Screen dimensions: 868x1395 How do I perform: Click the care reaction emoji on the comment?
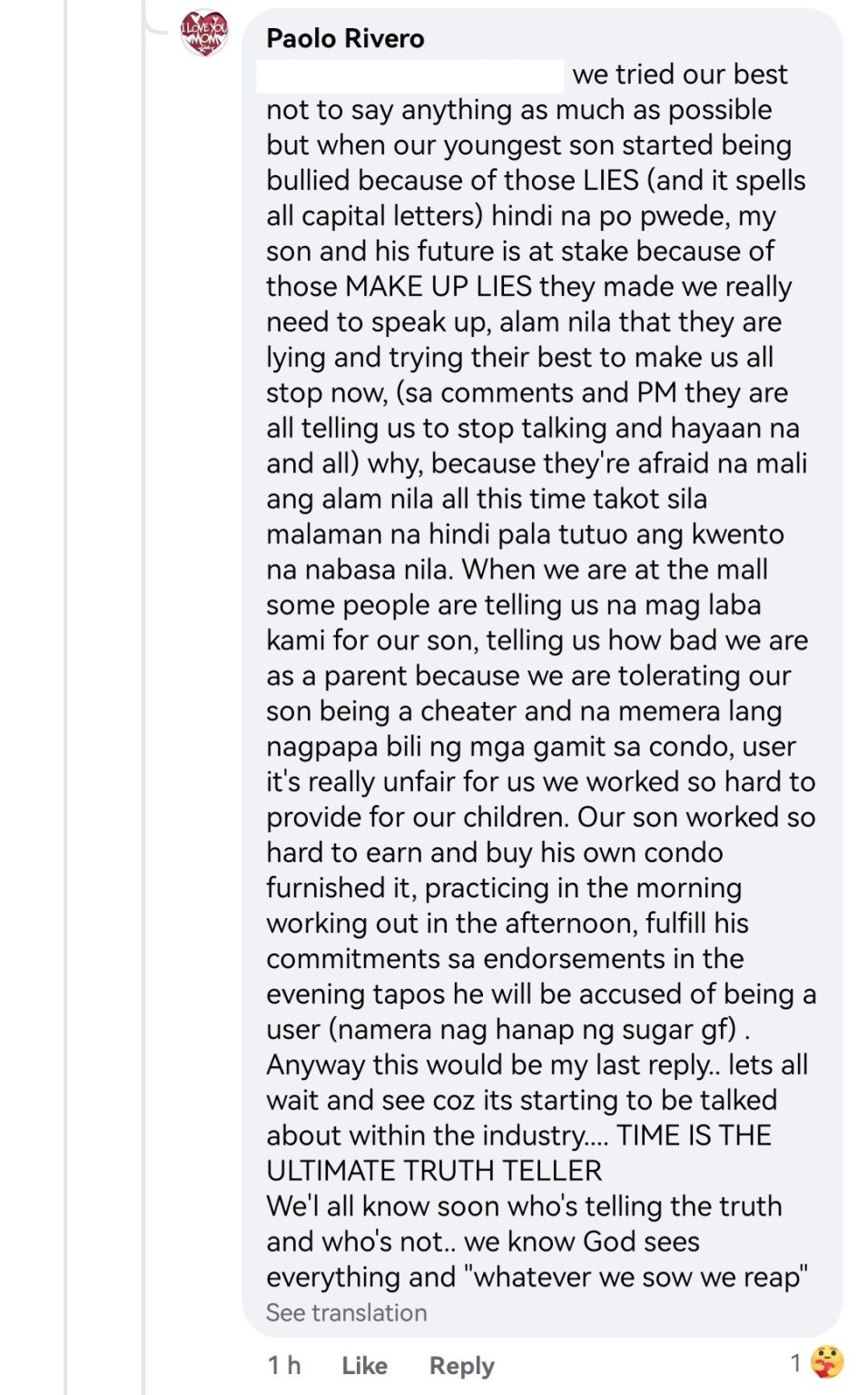(827, 1363)
